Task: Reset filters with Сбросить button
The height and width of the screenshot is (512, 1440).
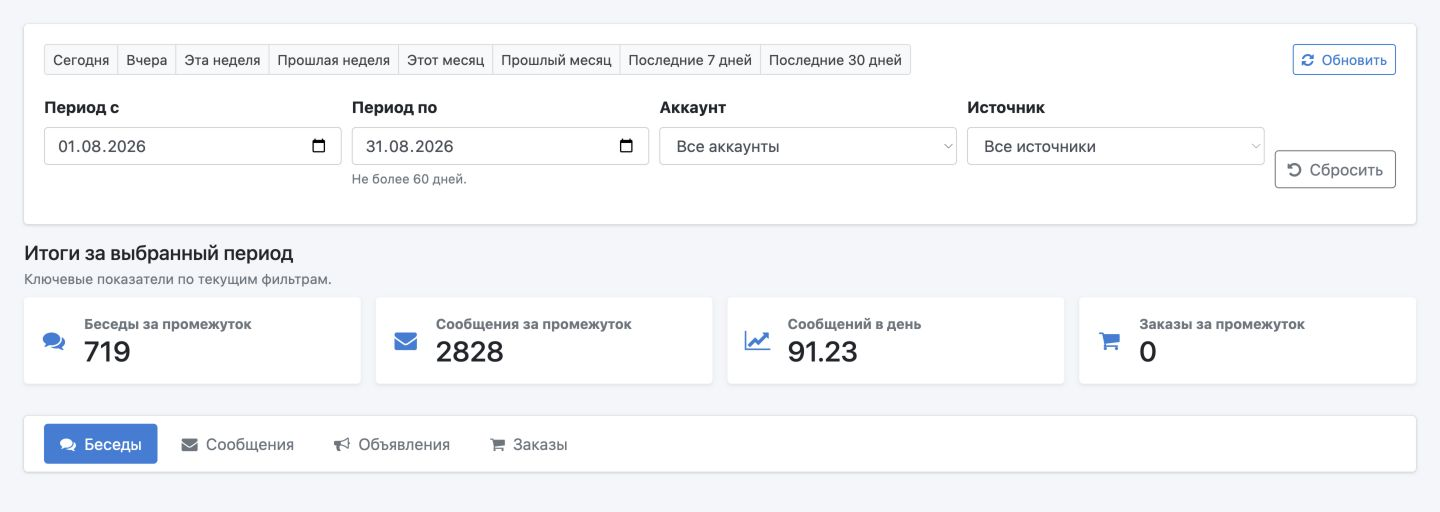Action: [x=1335, y=169]
